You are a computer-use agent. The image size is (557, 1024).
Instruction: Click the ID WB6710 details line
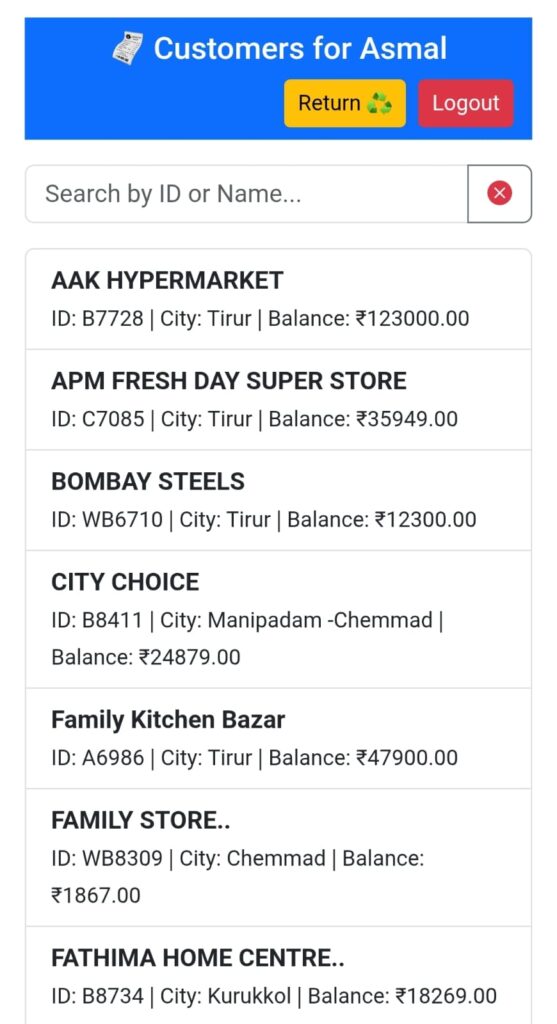264,519
